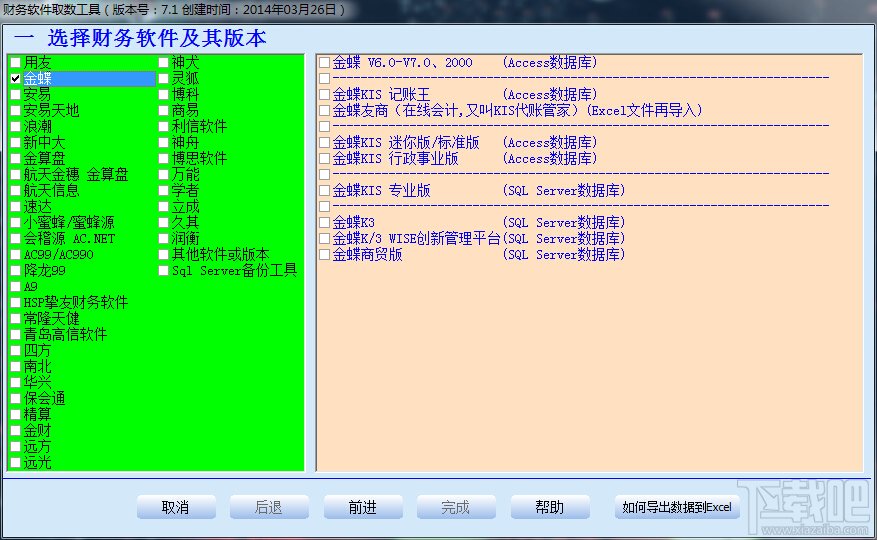Click the 后退 back button
The height and width of the screenshot is (540, 877).
point(269,507)
